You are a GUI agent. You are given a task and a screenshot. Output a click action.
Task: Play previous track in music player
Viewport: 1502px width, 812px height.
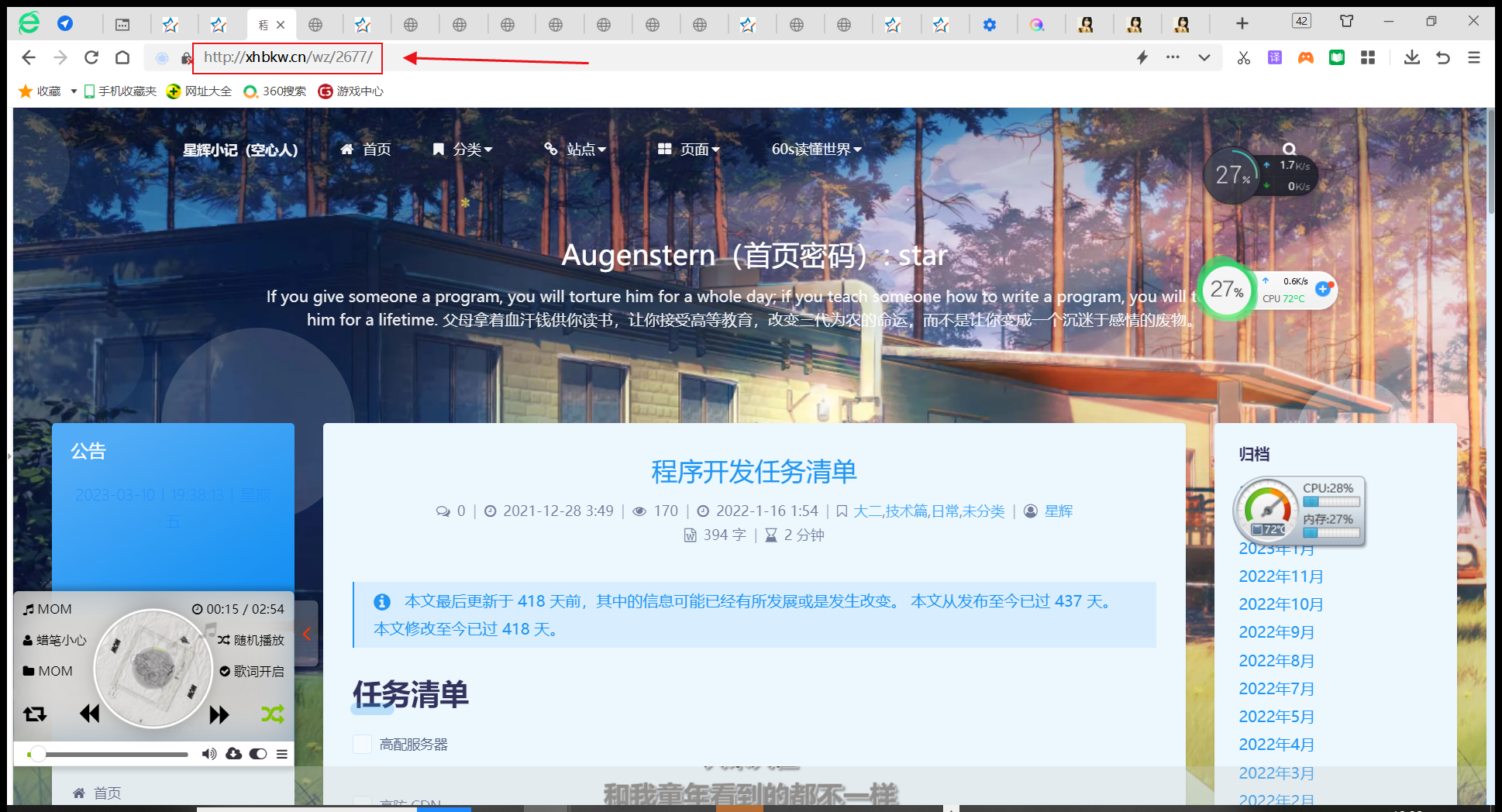pyautogui.click(x=90, y=714)
